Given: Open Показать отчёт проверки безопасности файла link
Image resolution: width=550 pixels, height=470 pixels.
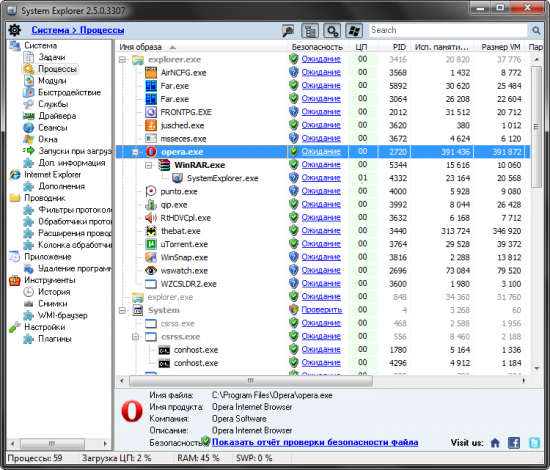Looking at the screenshot, I should 315,442.
